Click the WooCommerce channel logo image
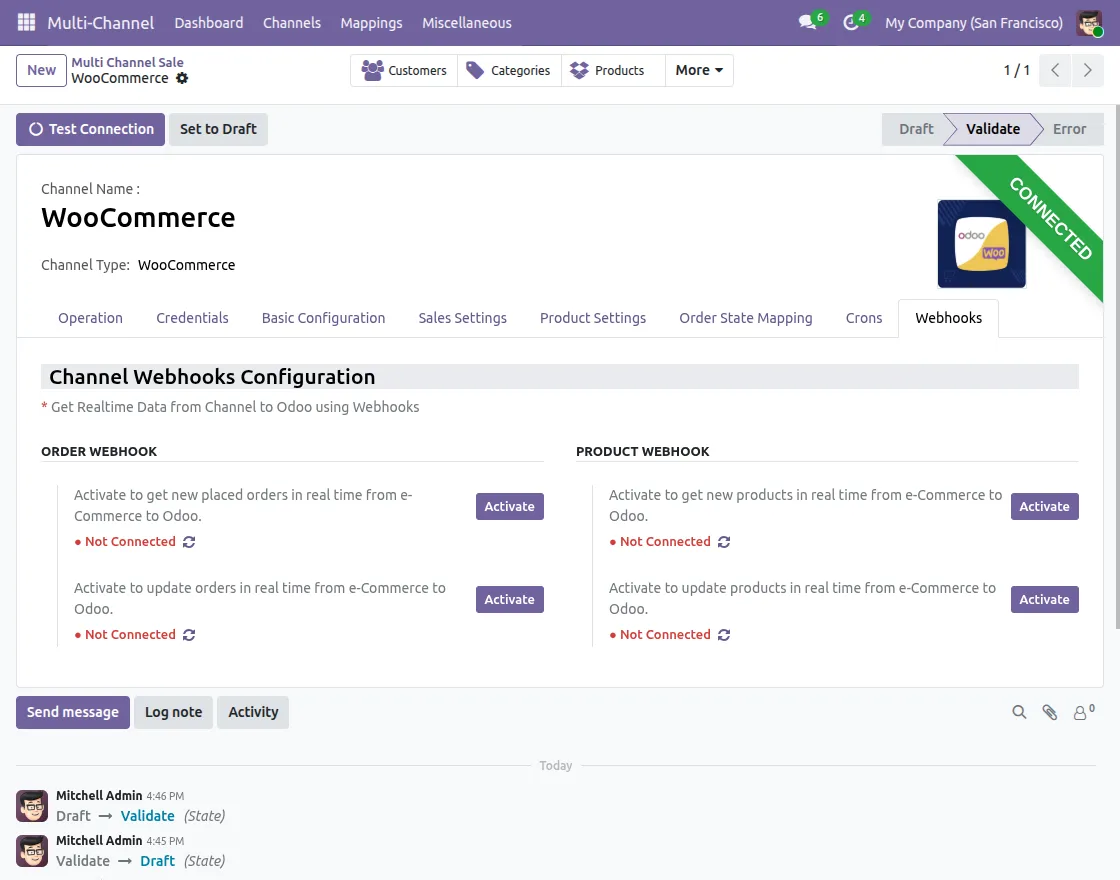 pos(981,244)
